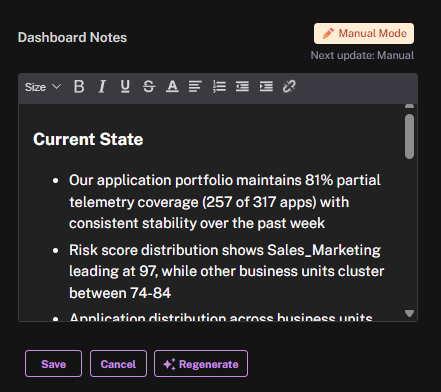Cancel editing the notes
441x392 pixels.
118,364
